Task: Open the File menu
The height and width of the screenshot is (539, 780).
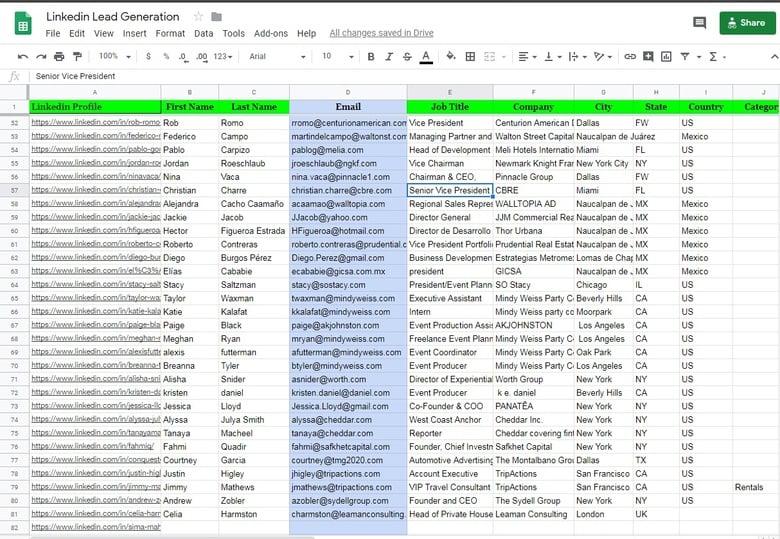Action: [x=53, y=33]
